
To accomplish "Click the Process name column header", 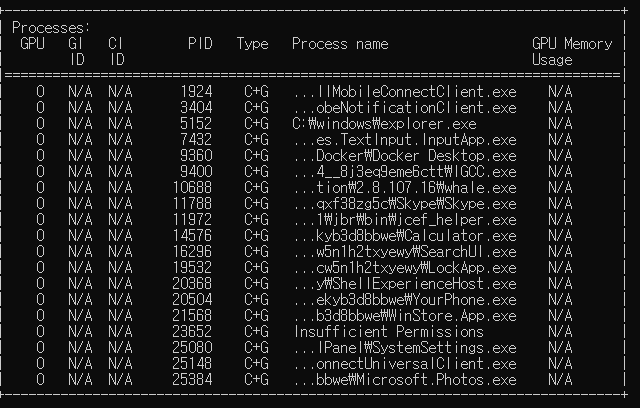I will click(340, 44).
